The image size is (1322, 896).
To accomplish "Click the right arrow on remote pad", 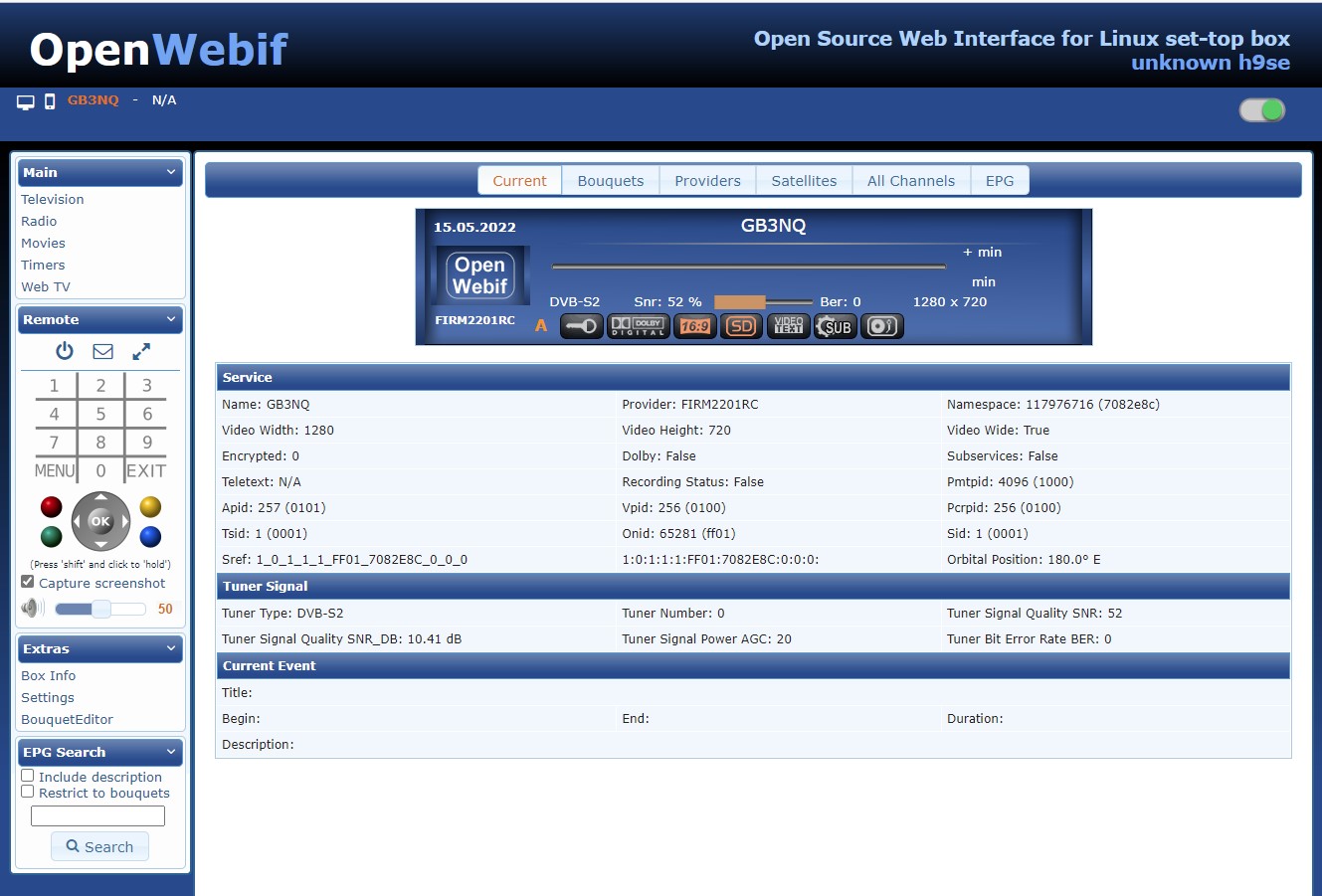I will [124, 521].
